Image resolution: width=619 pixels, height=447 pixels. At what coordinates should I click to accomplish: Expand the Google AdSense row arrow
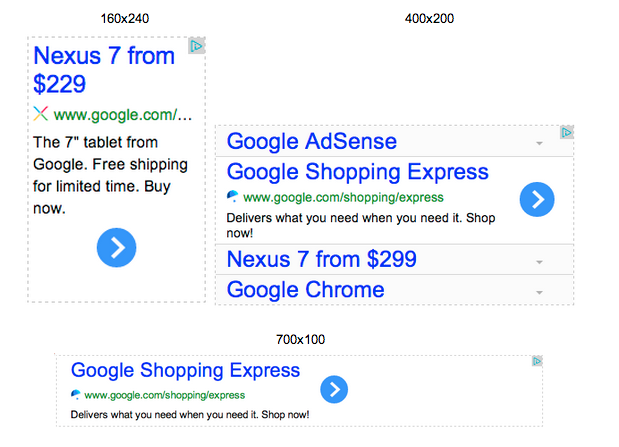click(x=539, y=143)
